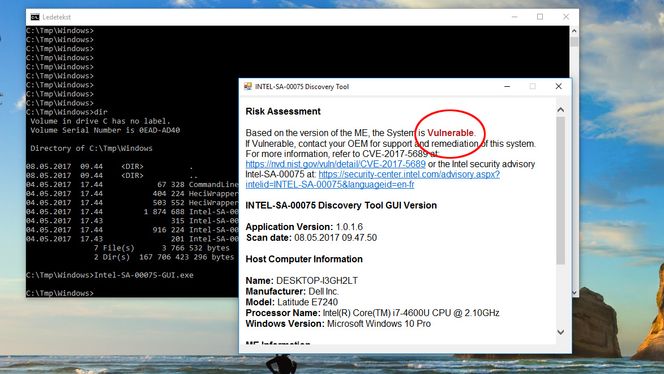The width and height of the screenshot is (664, 374).
Task: Click scroll up arrow in Ledetekst window
Action: pos(574,31)
